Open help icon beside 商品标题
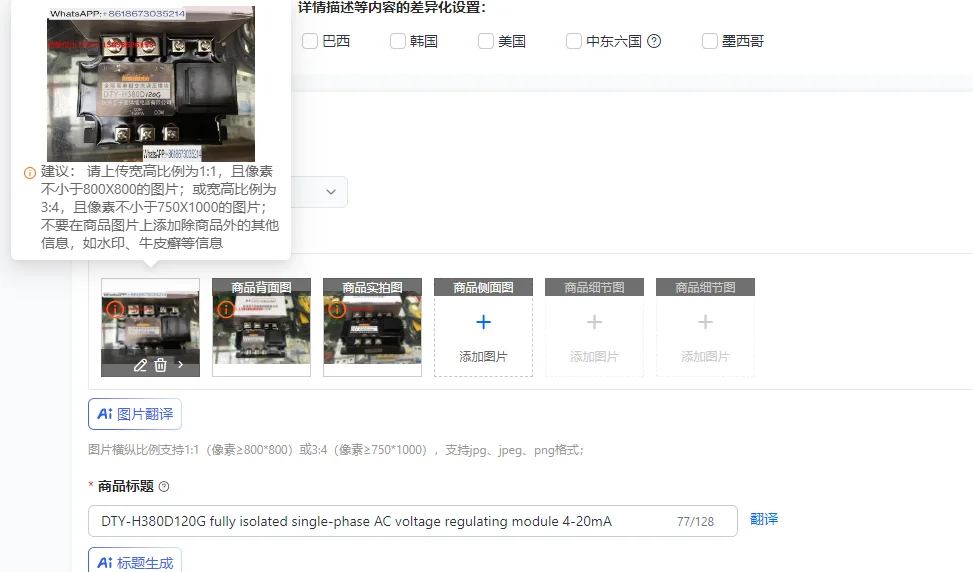 click(x=164, y=486)
